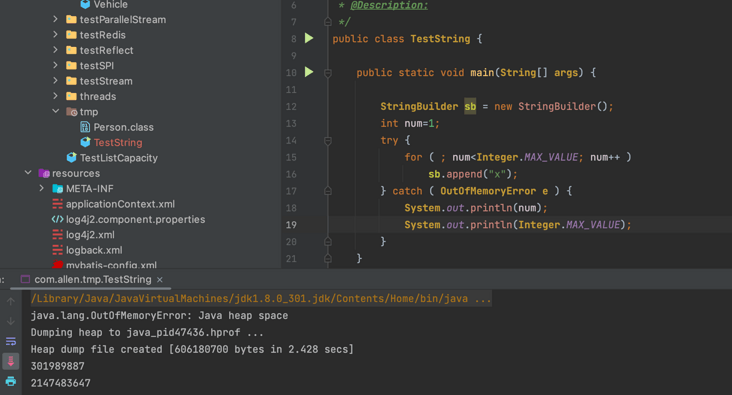Click the TestListCapacity class icon

[71, 157]
